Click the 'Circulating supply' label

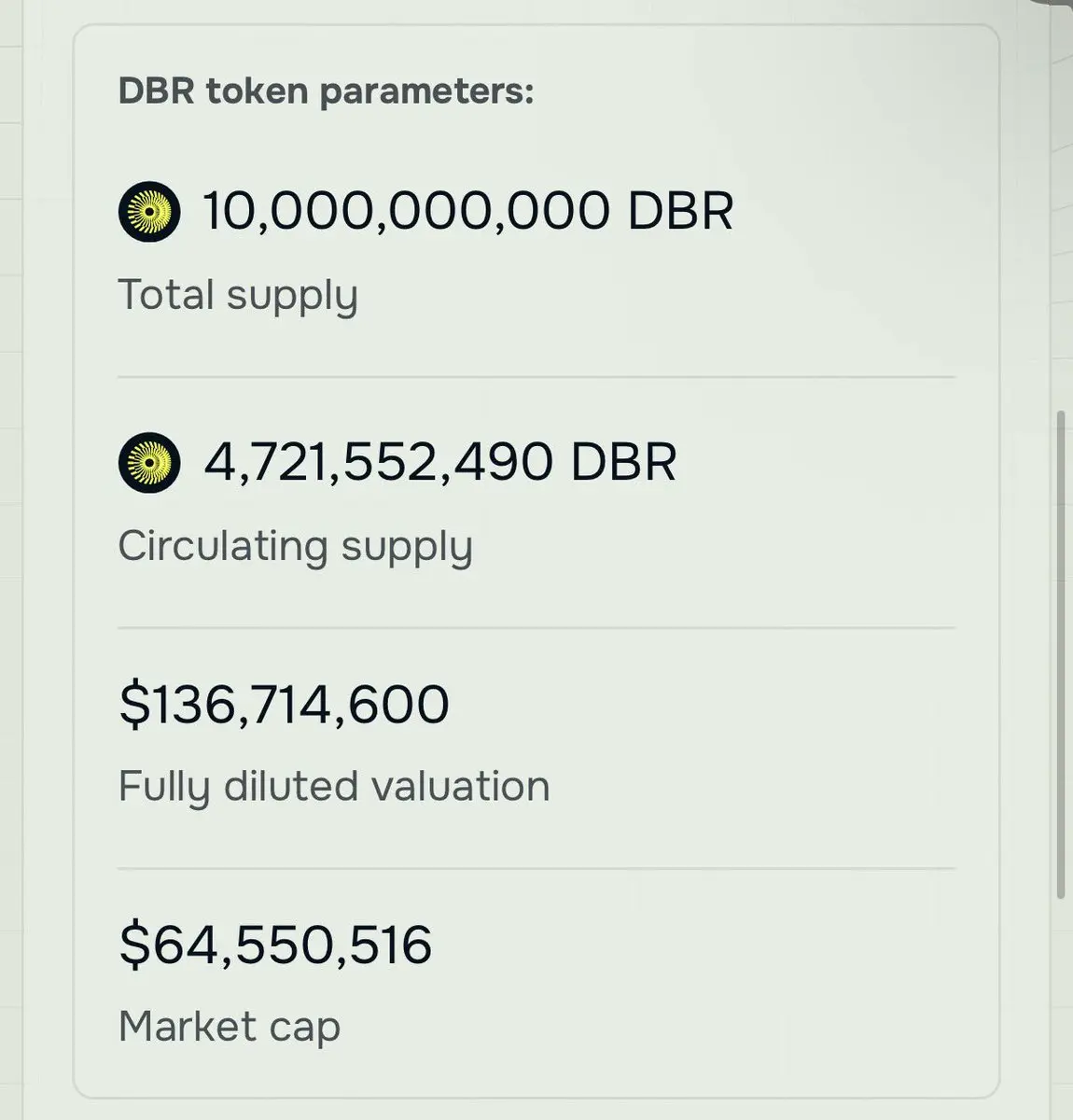pyautogui.click(x=295, y=547)
